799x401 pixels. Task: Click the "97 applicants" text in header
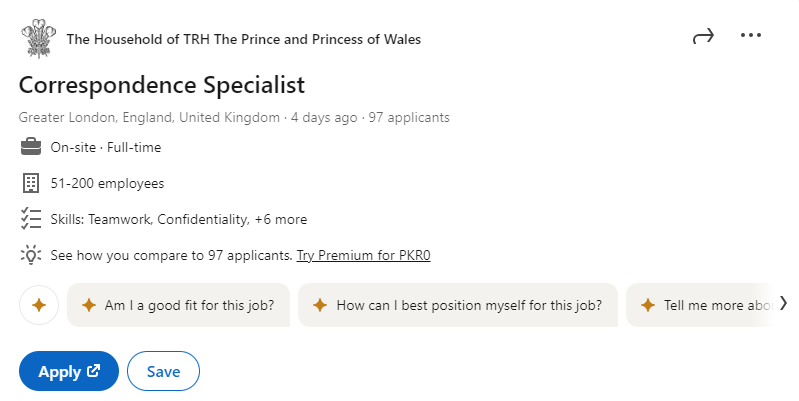pyautogui.click(x=409, y=118)
